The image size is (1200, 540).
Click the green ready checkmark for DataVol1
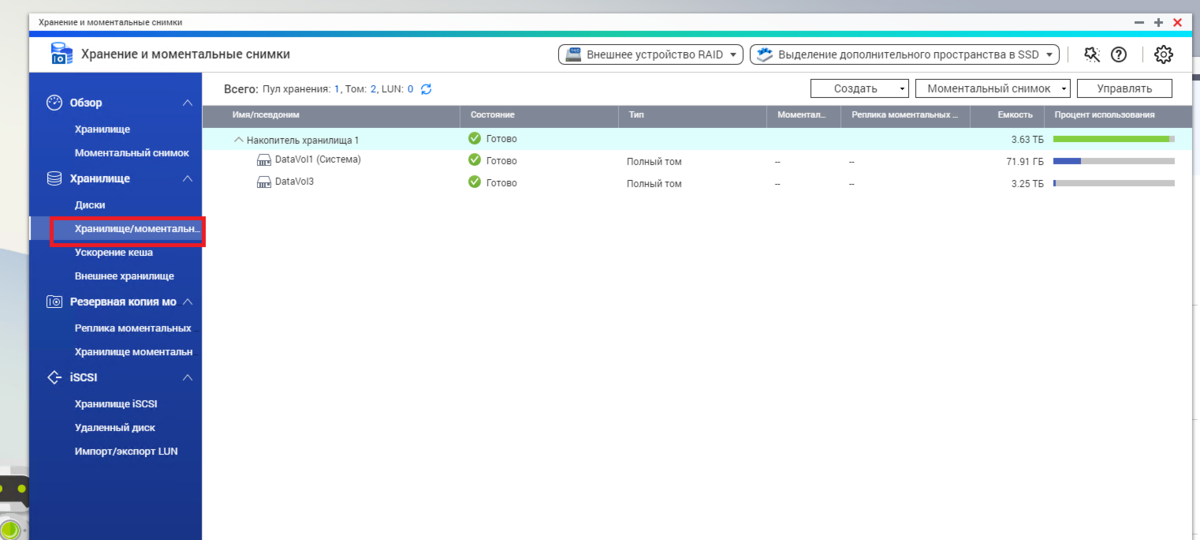(x=474, y=160)
